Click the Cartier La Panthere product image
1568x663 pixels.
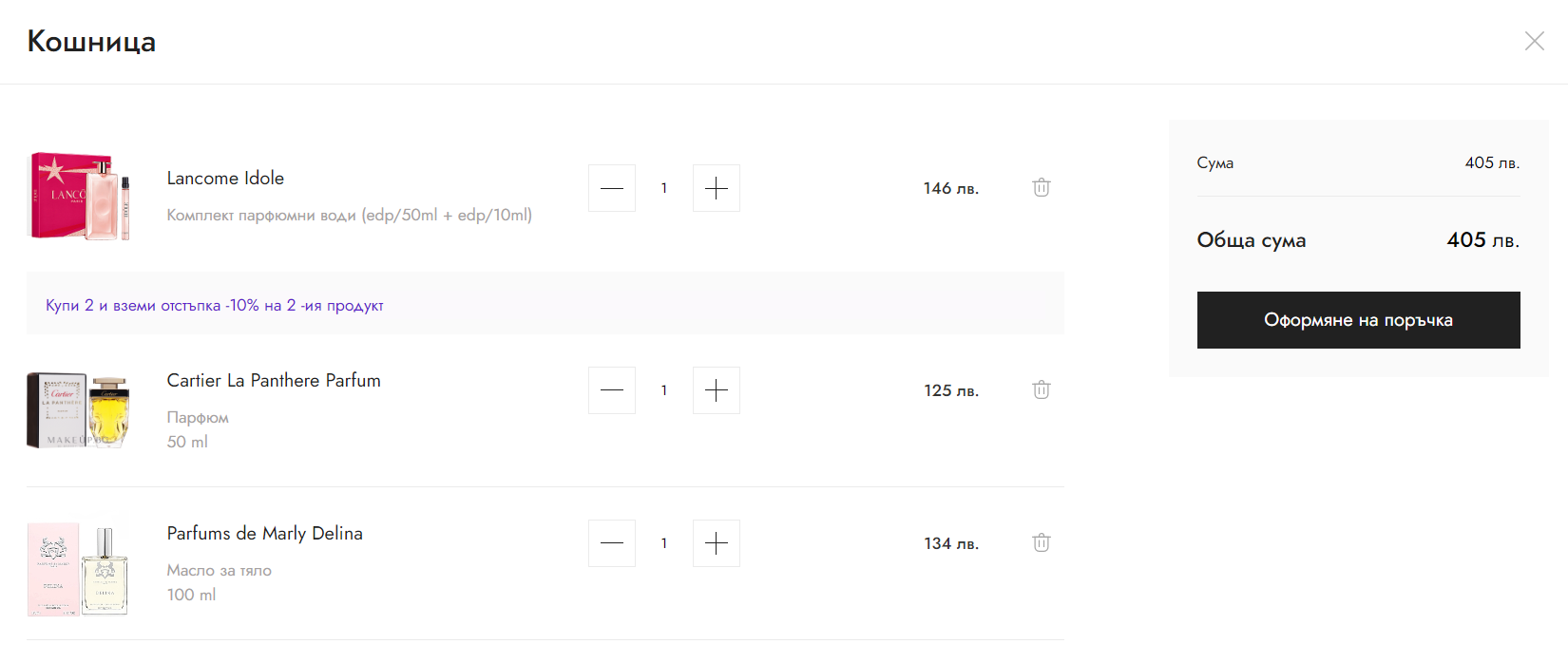[79, 409]
